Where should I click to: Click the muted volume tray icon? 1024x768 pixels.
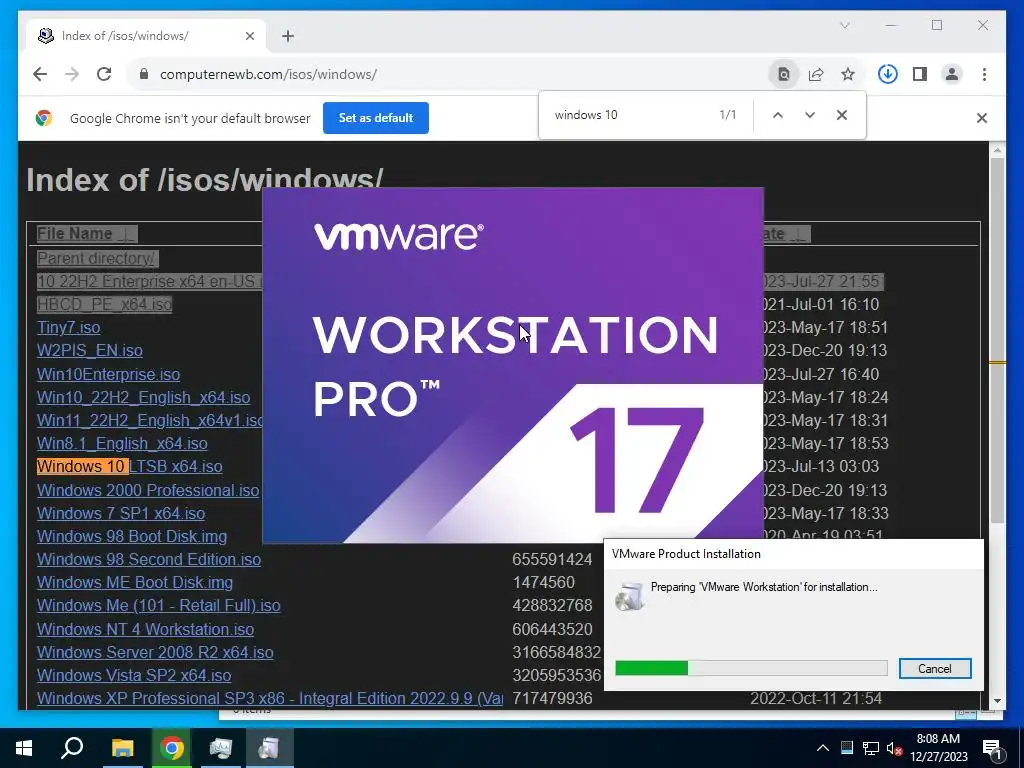pos(895,748)
